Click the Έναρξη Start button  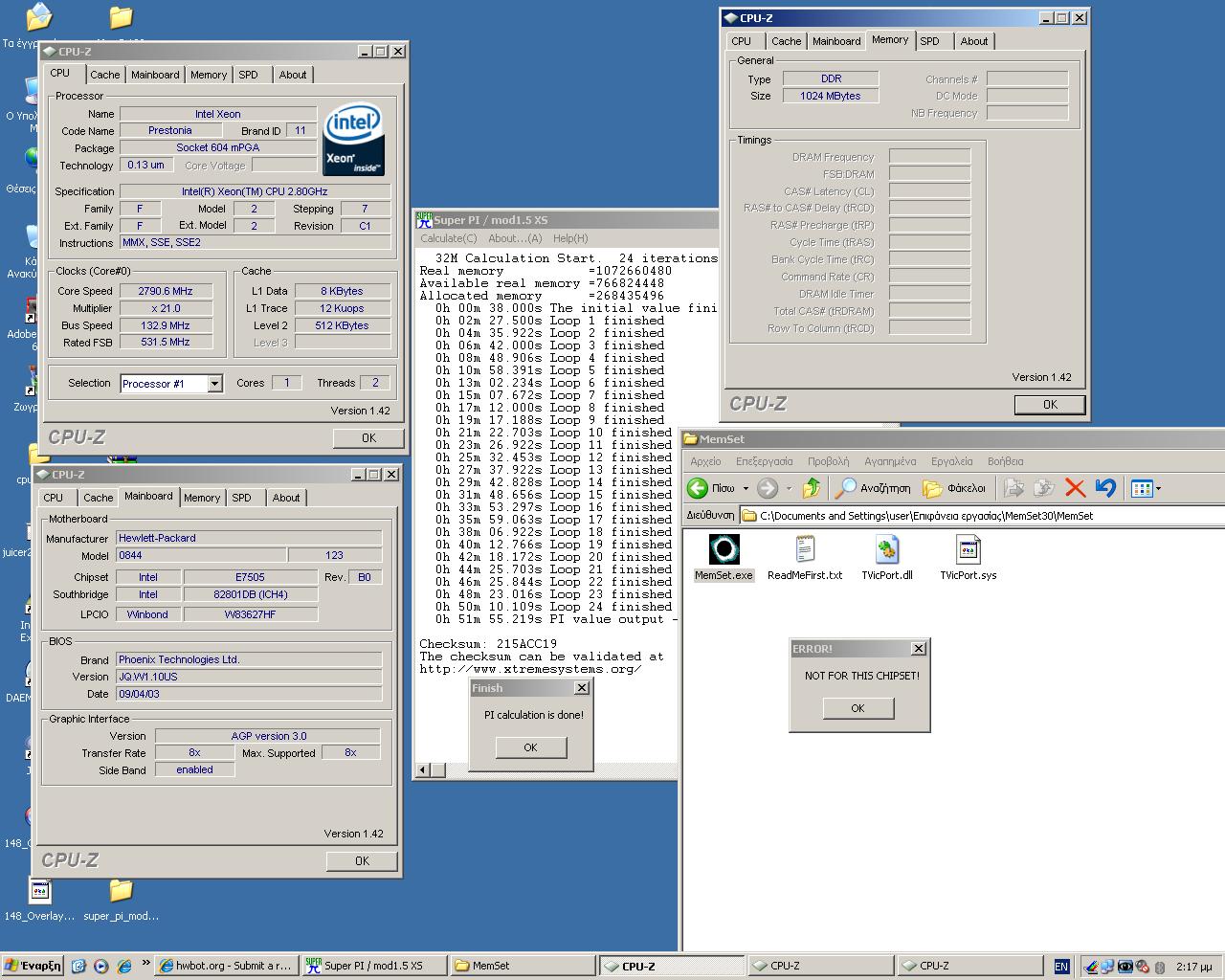click(x=33, y=966)
